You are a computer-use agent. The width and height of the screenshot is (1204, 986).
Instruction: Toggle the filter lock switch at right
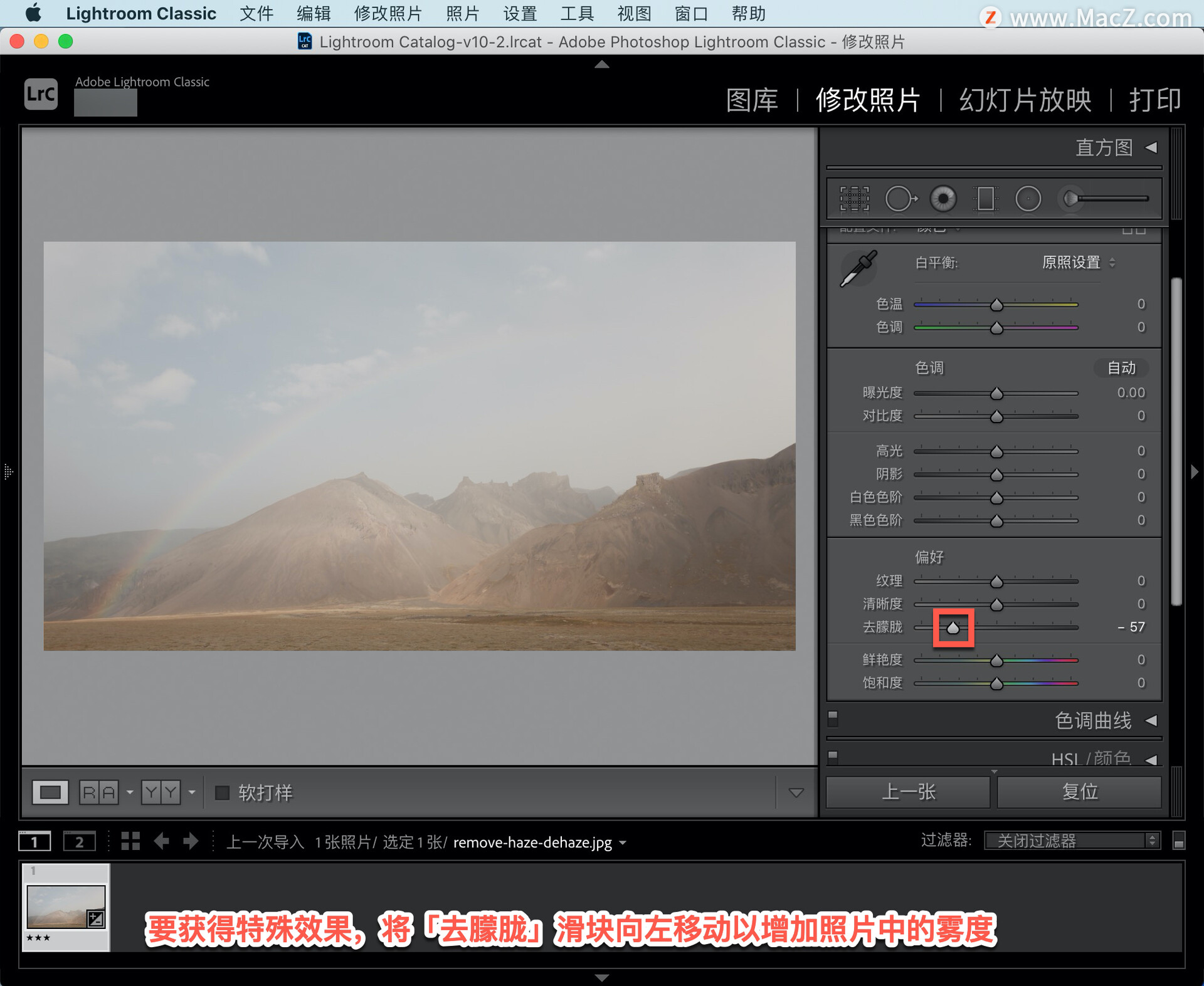tap(1178, 841)
